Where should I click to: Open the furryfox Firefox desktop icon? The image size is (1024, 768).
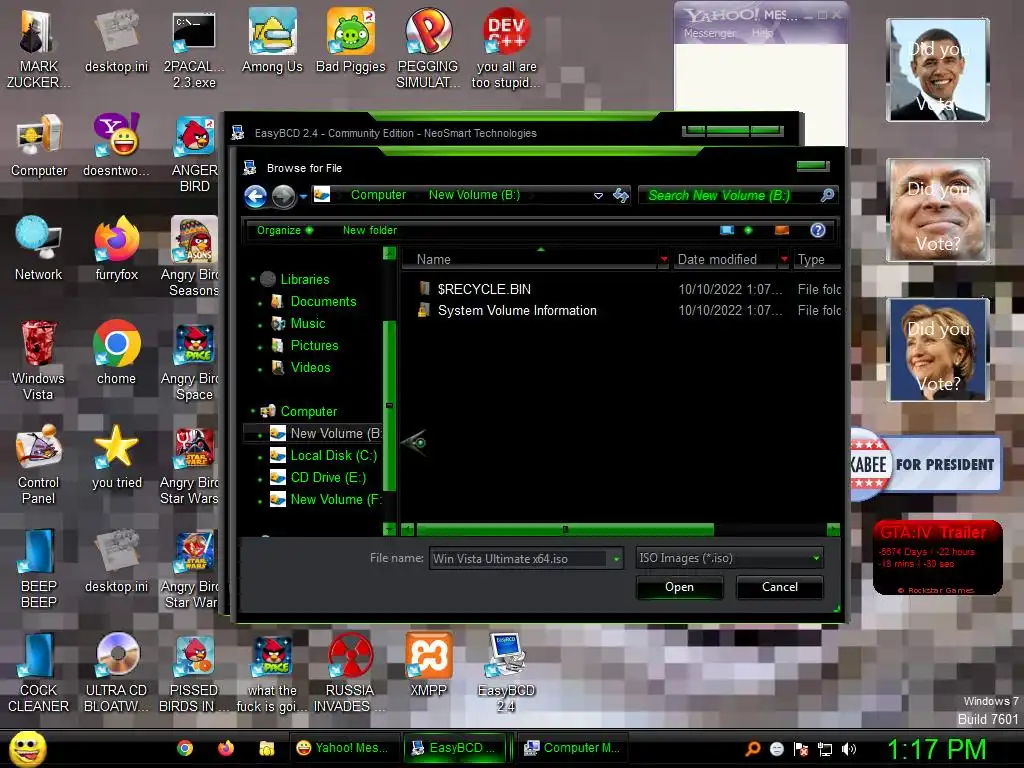(117, 249)
